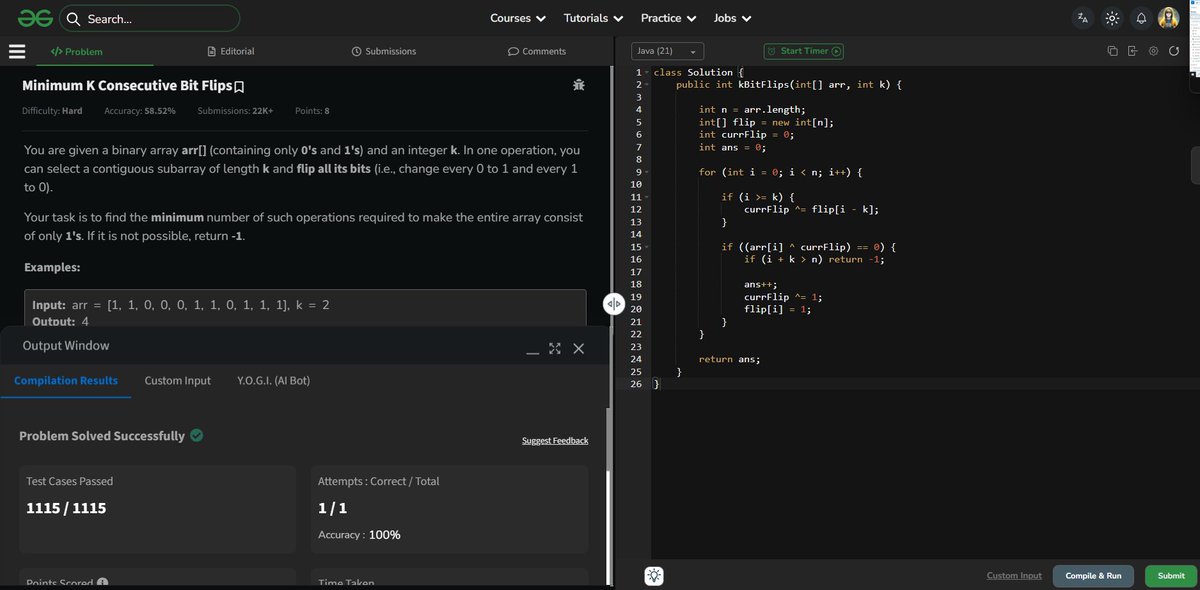Open the Custom Input link below the editor
Screen dimensions: 1200x590
point(1014,576)
